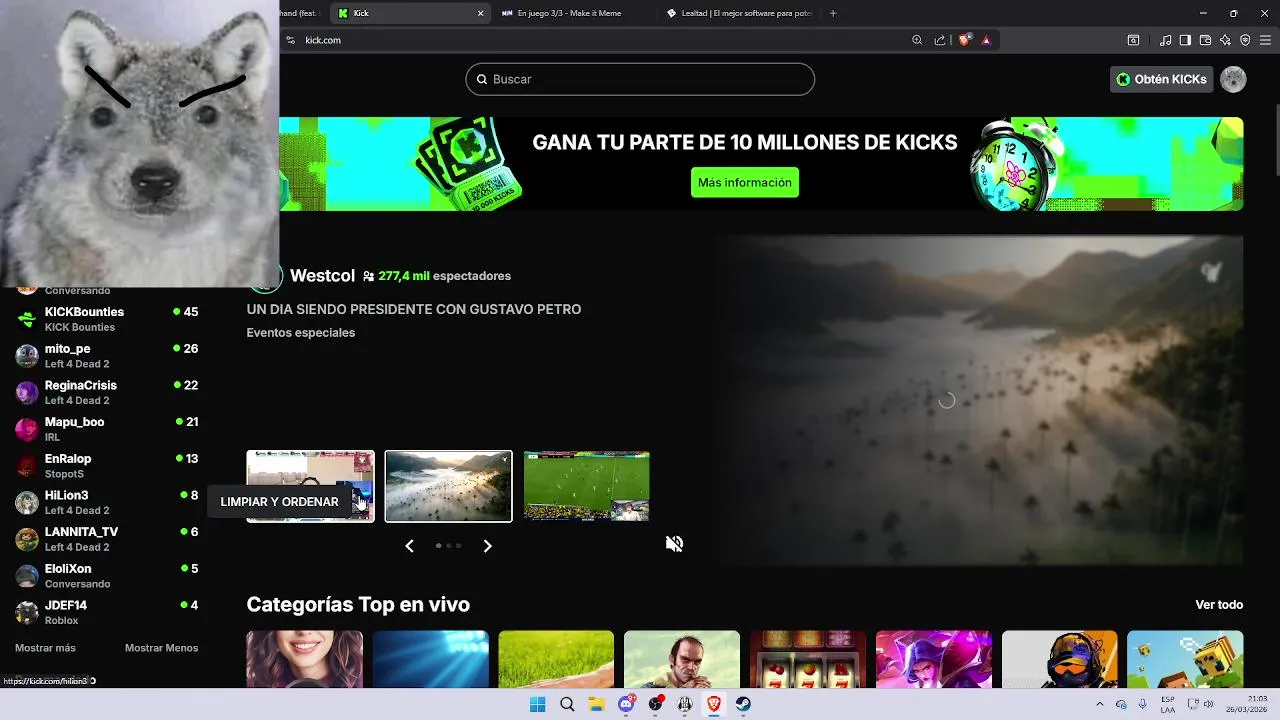Open JDEF14 channel in sidebar
The width and height of the screenshot is (1280, 720).
(105, 612)
